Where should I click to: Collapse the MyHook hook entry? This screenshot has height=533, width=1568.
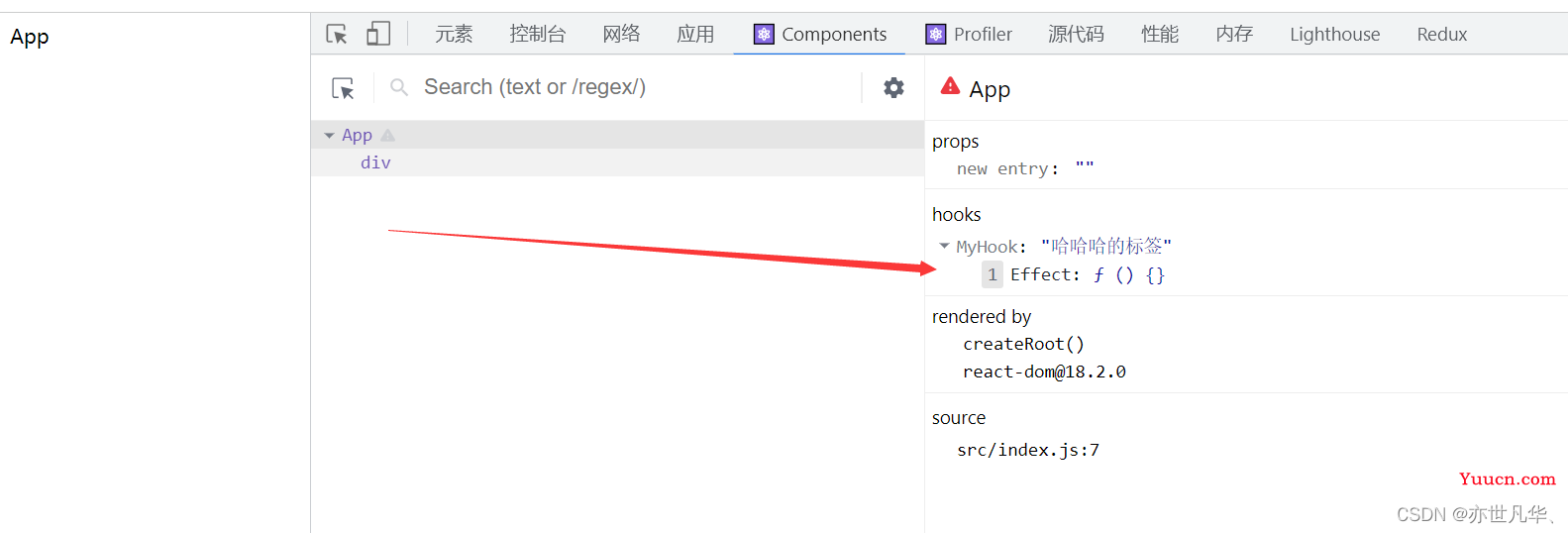click(944, 246)
